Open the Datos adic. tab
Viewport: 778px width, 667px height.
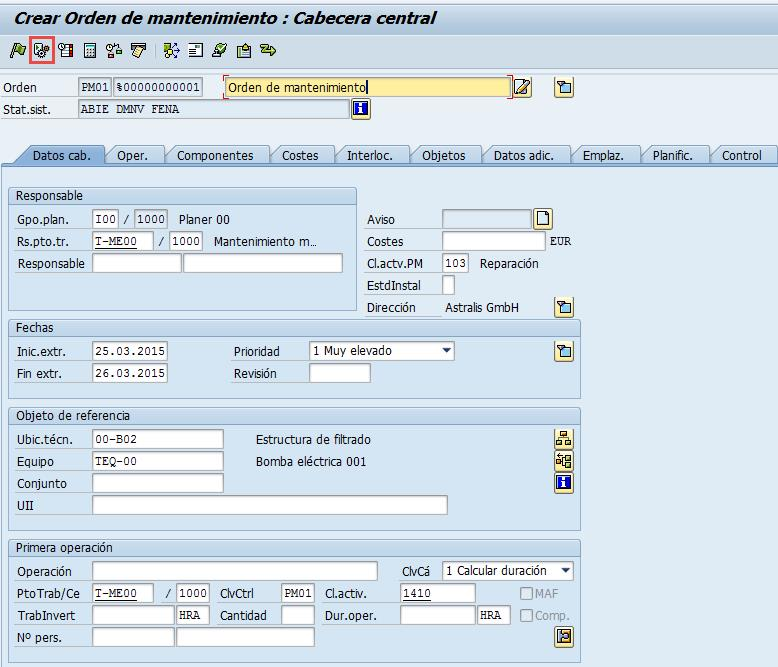[523, 155]
